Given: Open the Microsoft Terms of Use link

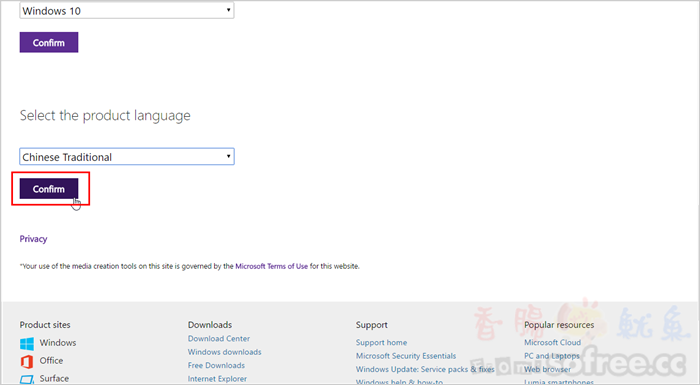Looking at the screenshot, I should tap(271, 266).
